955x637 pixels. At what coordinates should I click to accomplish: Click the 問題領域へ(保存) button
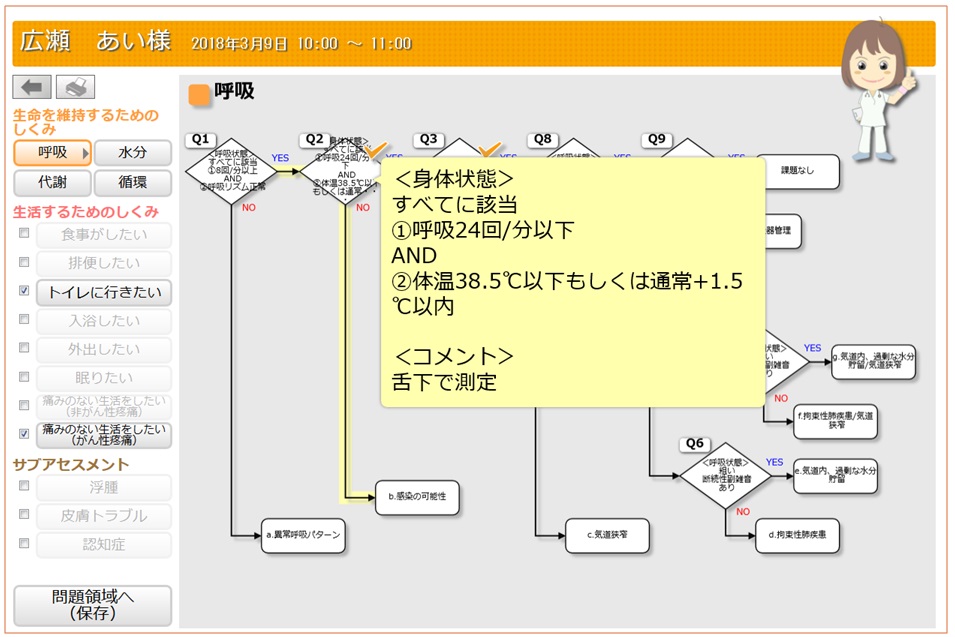[x=93, y=605]
